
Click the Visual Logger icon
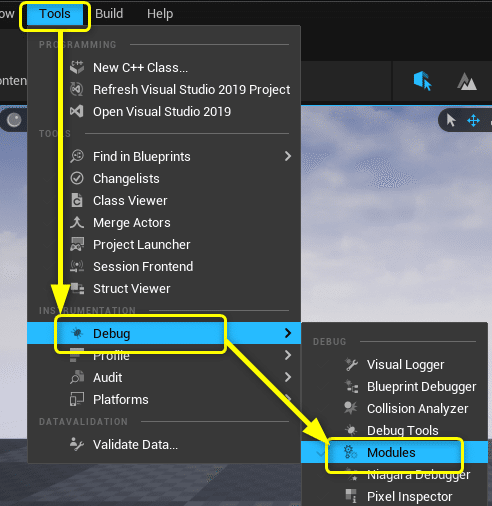[x=351, y=364]
